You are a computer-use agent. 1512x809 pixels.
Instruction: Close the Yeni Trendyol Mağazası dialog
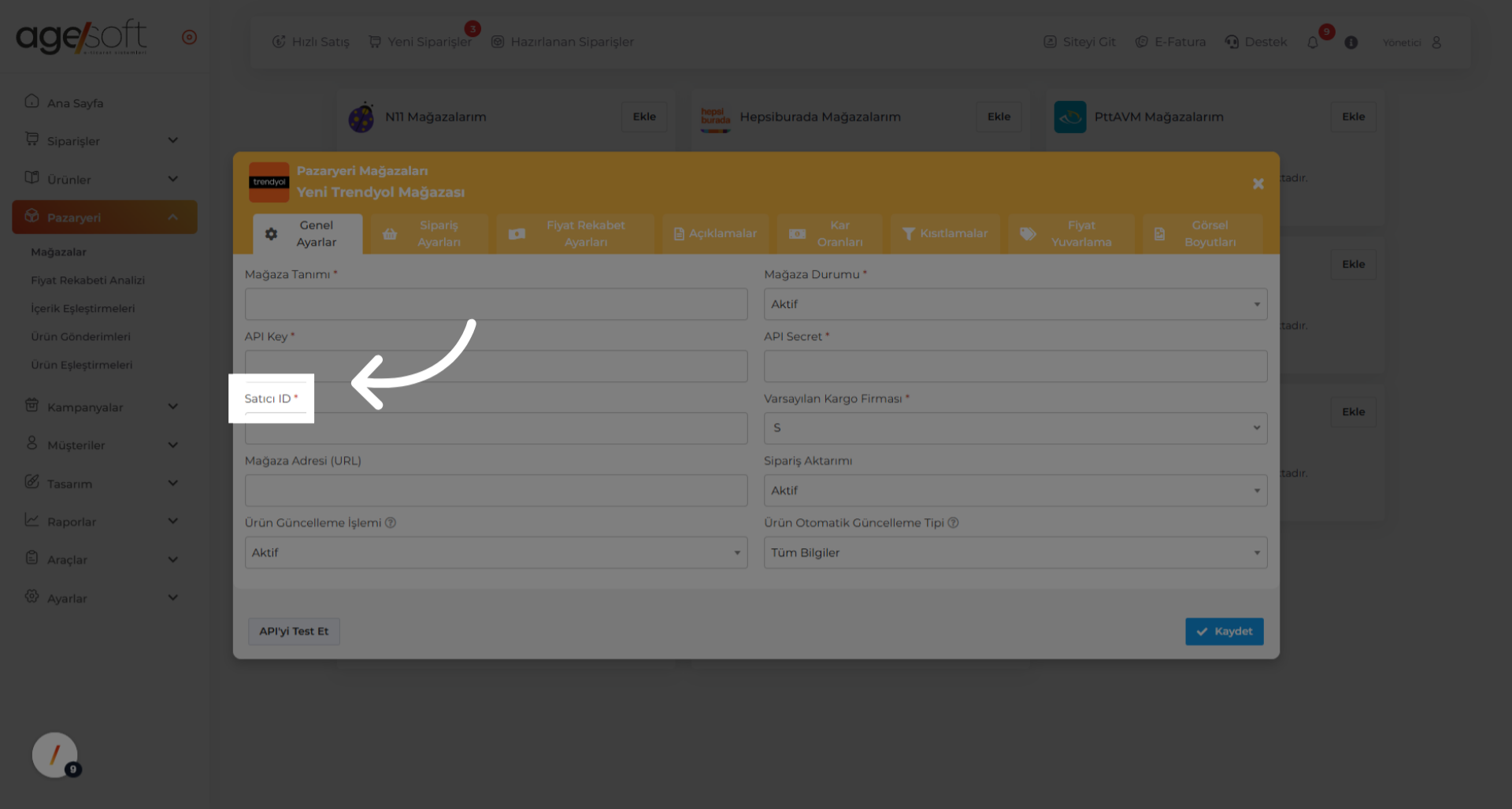pos(1258,184)
